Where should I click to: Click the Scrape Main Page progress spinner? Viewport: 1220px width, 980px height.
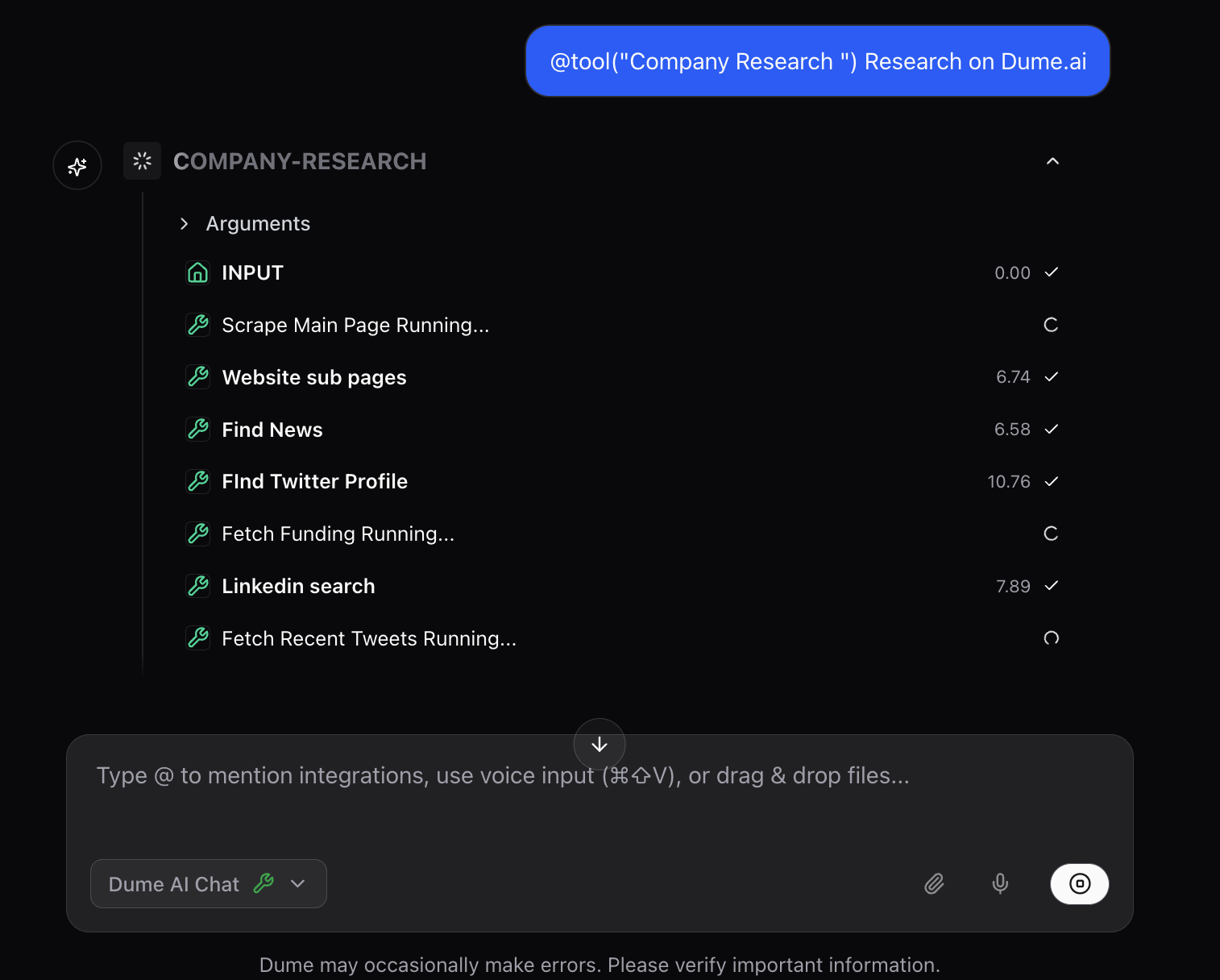(1050, 325)
